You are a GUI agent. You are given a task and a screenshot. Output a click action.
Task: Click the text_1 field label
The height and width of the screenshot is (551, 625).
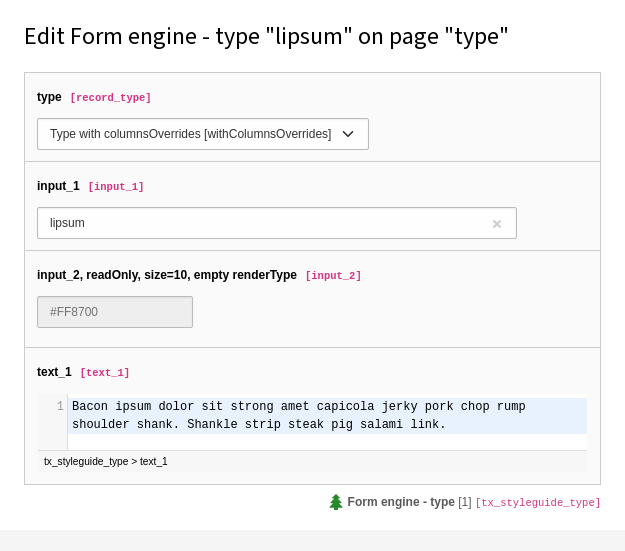point(54,372)
